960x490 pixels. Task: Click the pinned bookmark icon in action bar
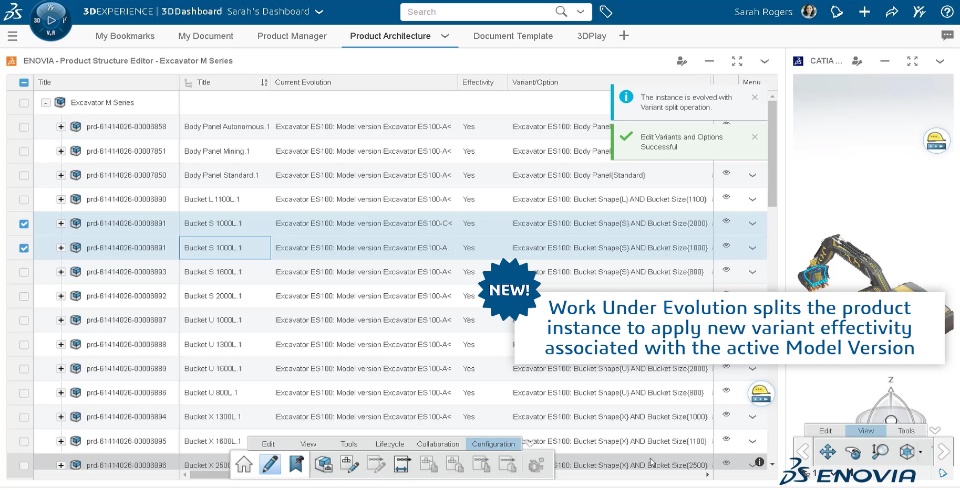pyautogui.click(x=296, y=464)
